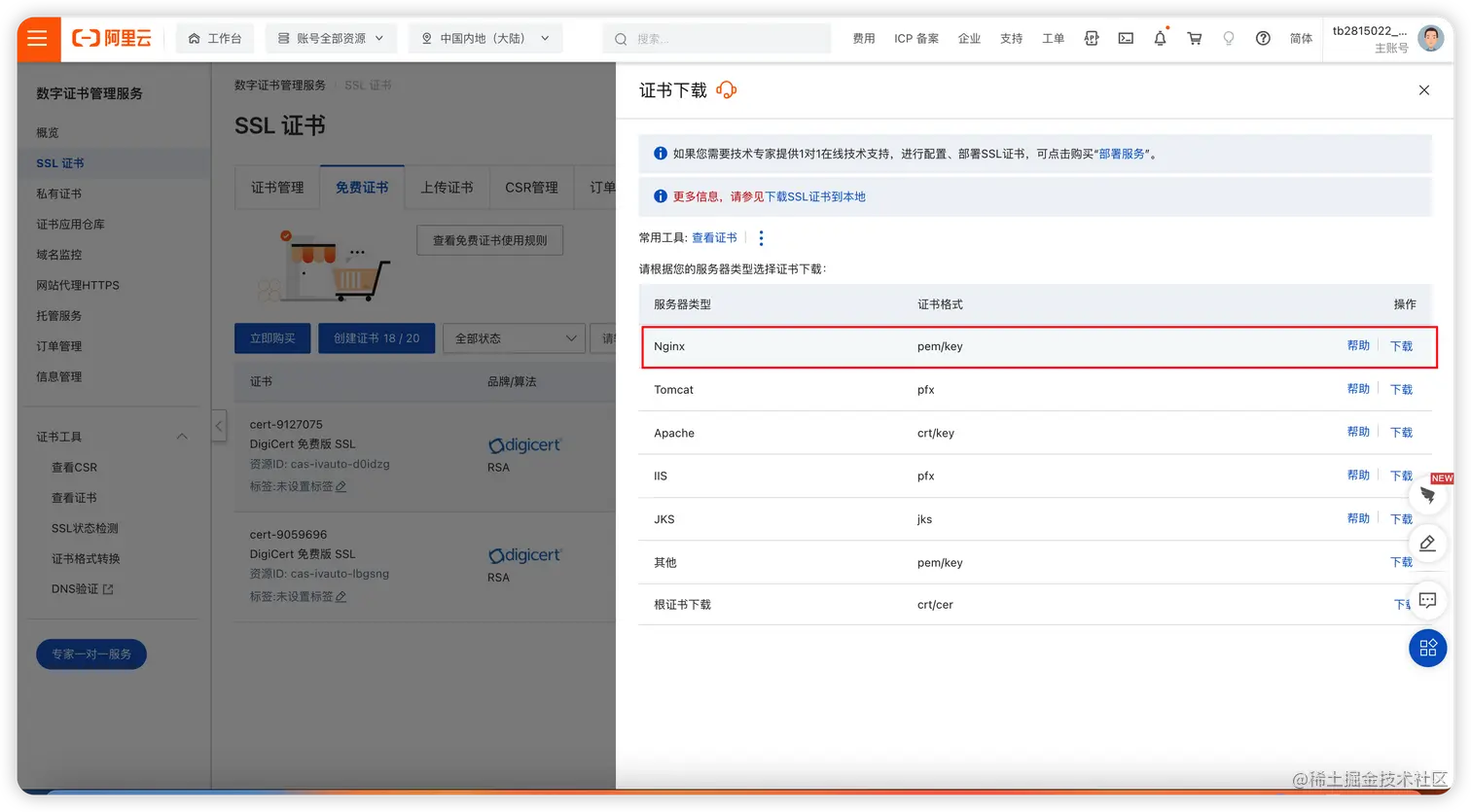The width and height of the screenshot is (1471, 812).
Task: Switch to the CSR管理 tab
Action: click(x=531, y=188)
